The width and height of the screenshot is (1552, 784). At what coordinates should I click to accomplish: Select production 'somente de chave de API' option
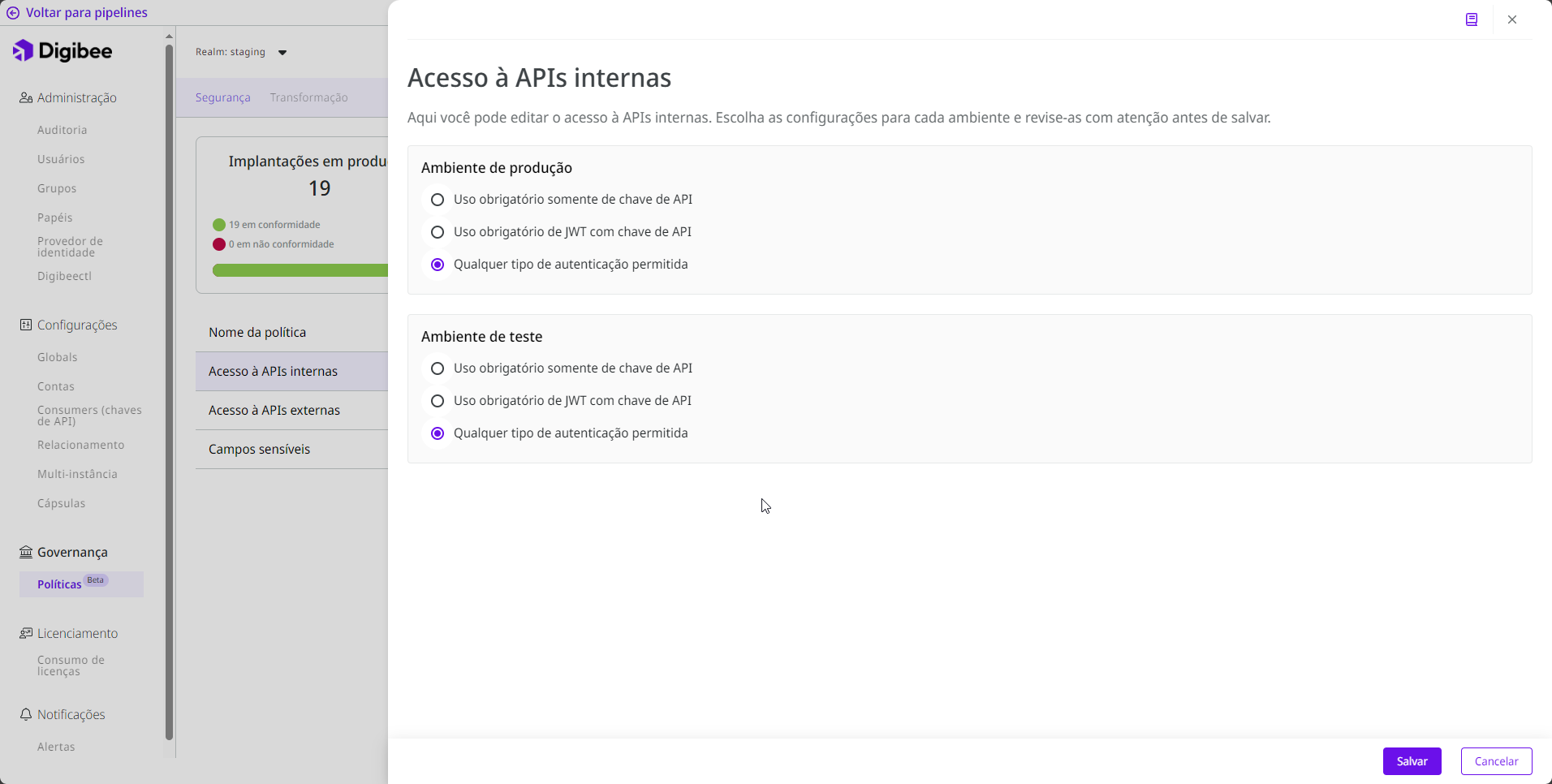[x=438, y=200]
